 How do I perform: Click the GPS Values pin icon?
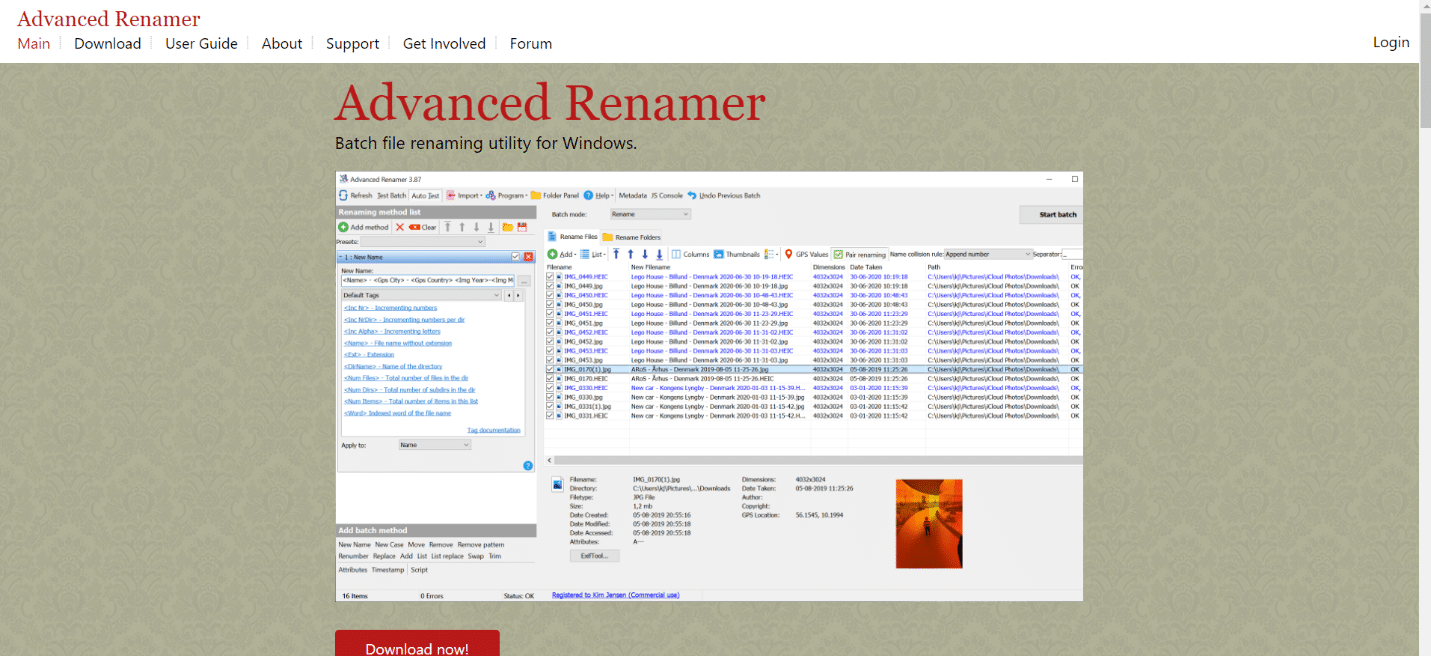tap(788, 254)
